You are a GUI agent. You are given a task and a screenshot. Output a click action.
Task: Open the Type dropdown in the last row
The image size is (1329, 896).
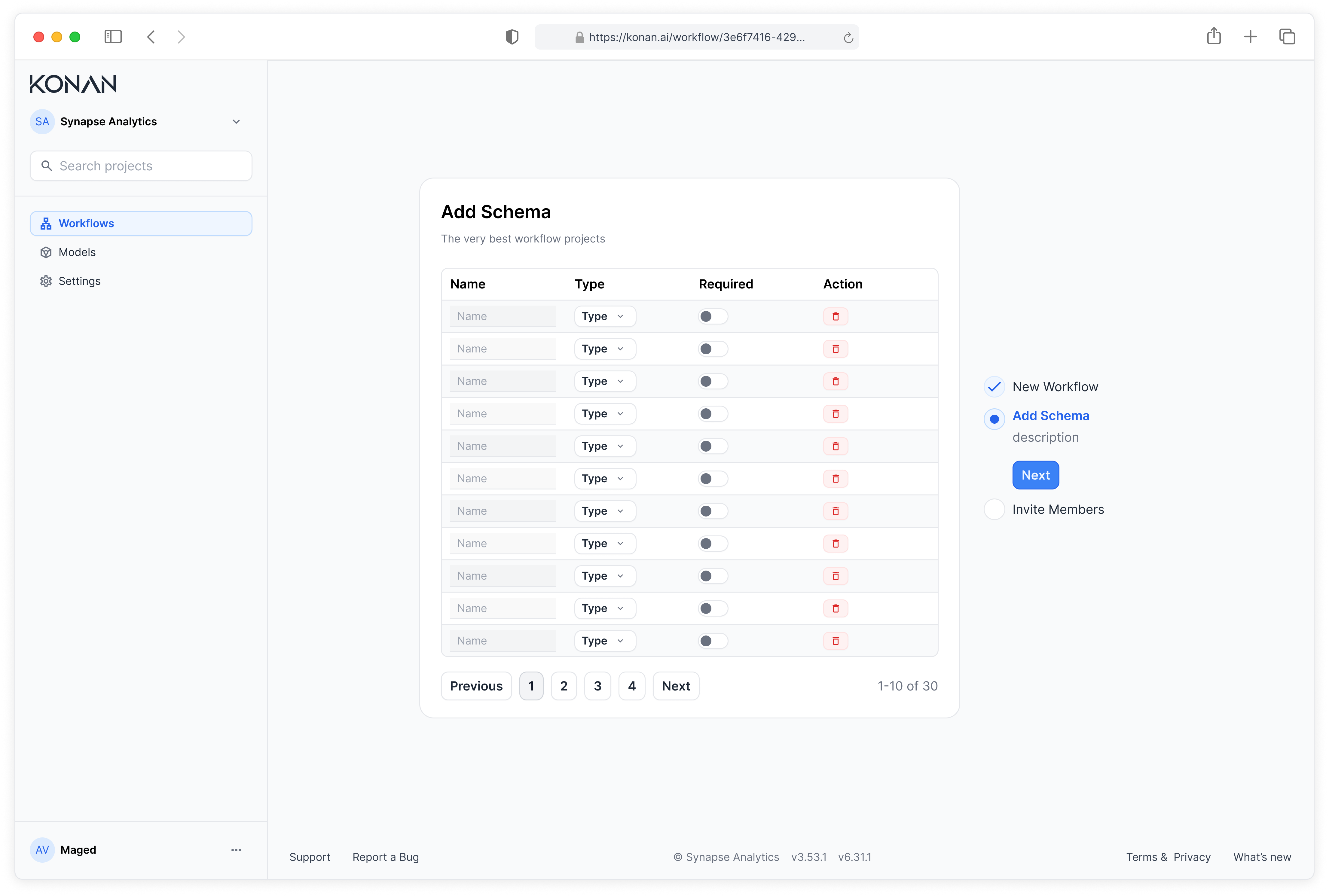point(605,641)
